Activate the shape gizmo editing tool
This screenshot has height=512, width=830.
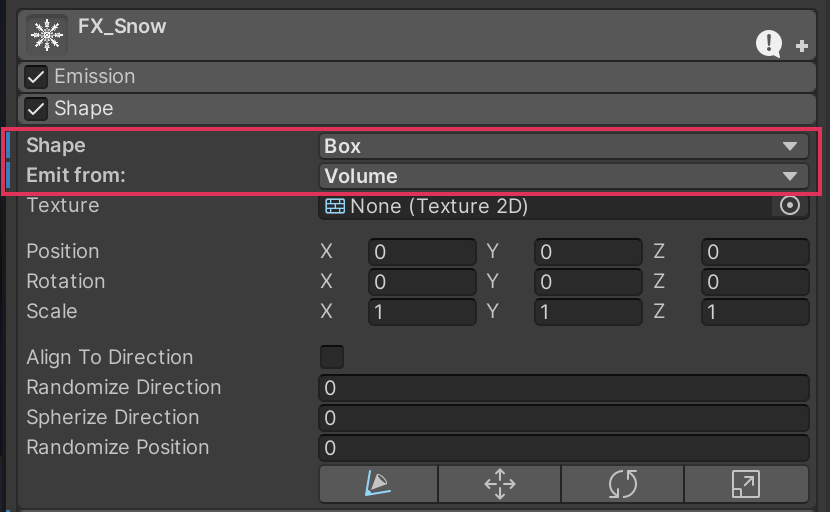[378, 485]
